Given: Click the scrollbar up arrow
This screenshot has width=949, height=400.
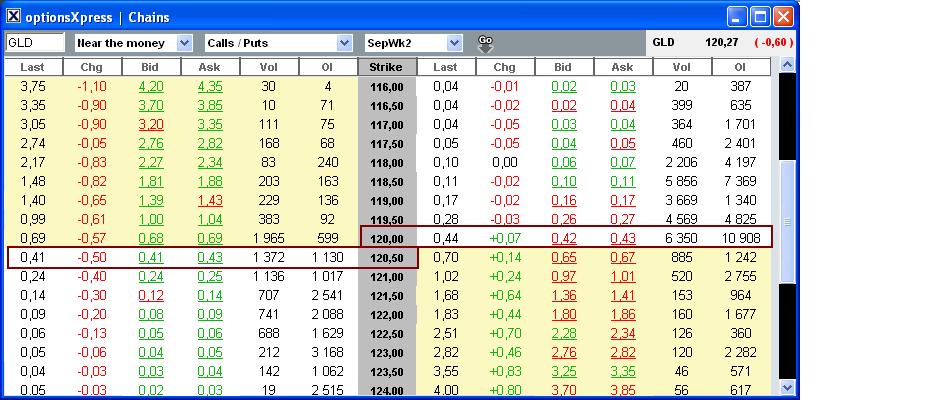Looking at the screenshot, I should [x=787, y=66].
